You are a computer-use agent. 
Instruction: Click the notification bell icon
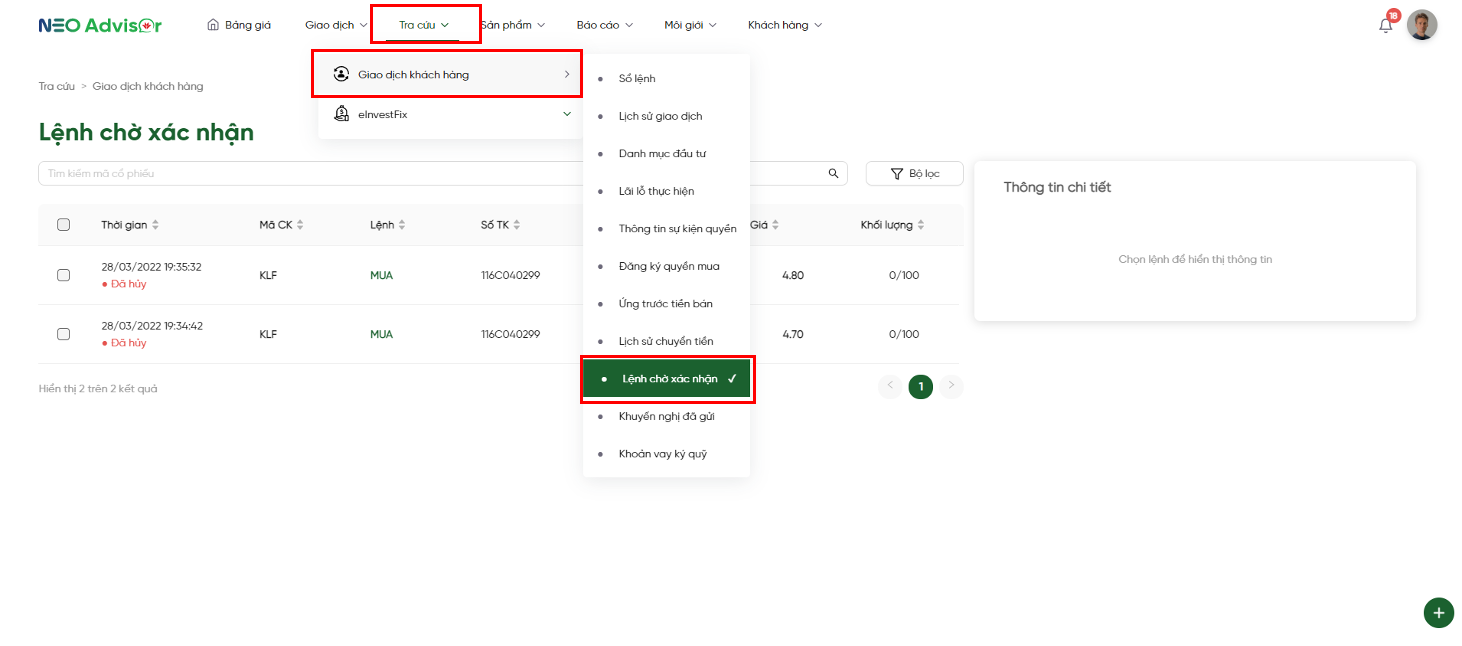coord(1385,26)
